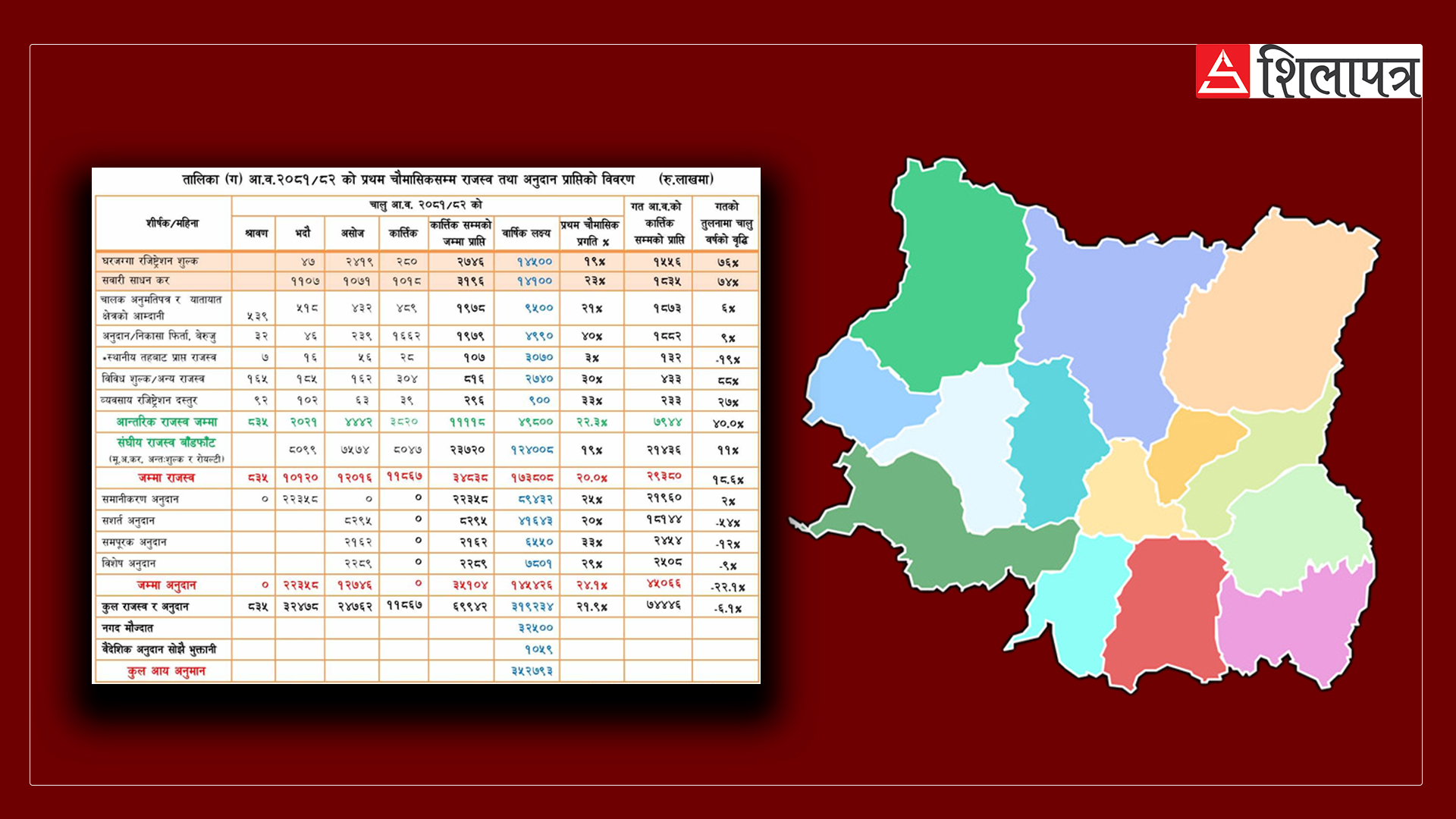Click the 'वैदेशिक अनुदान सोझै भुक्तानी' row label
The height and width of the screenshot is (819, 1456).
tap(159, 649)
